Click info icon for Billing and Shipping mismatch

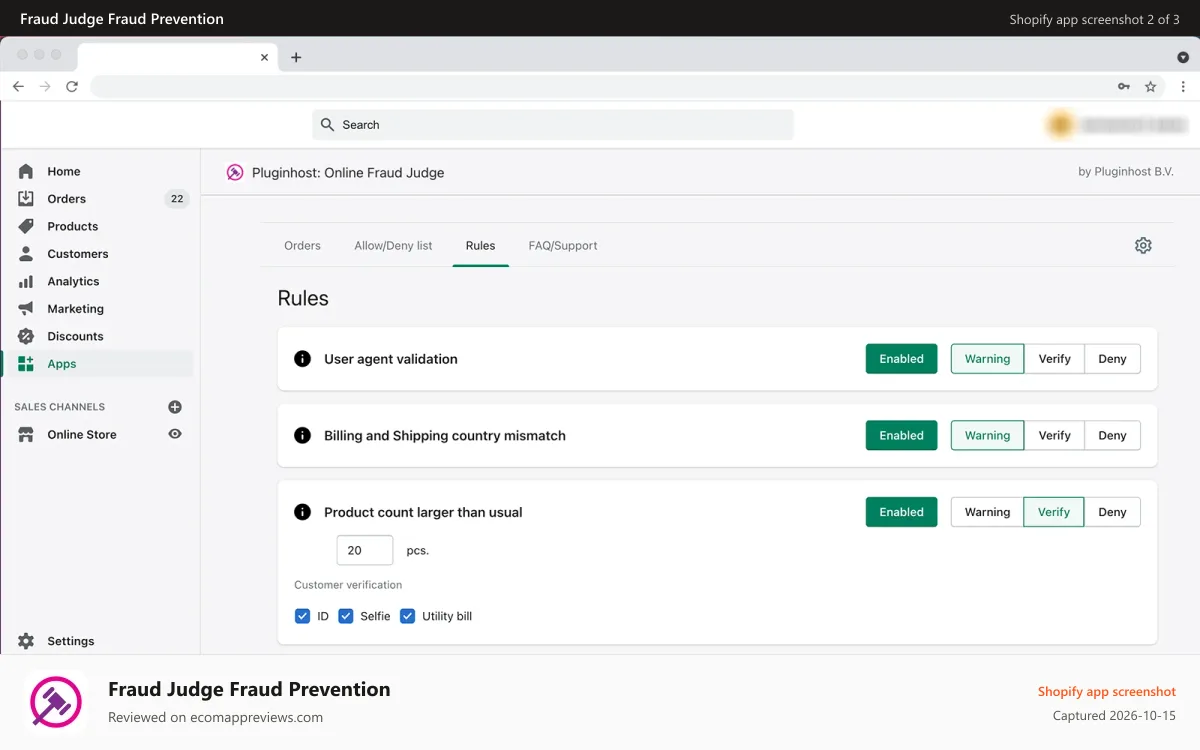[x=302, y=435]
